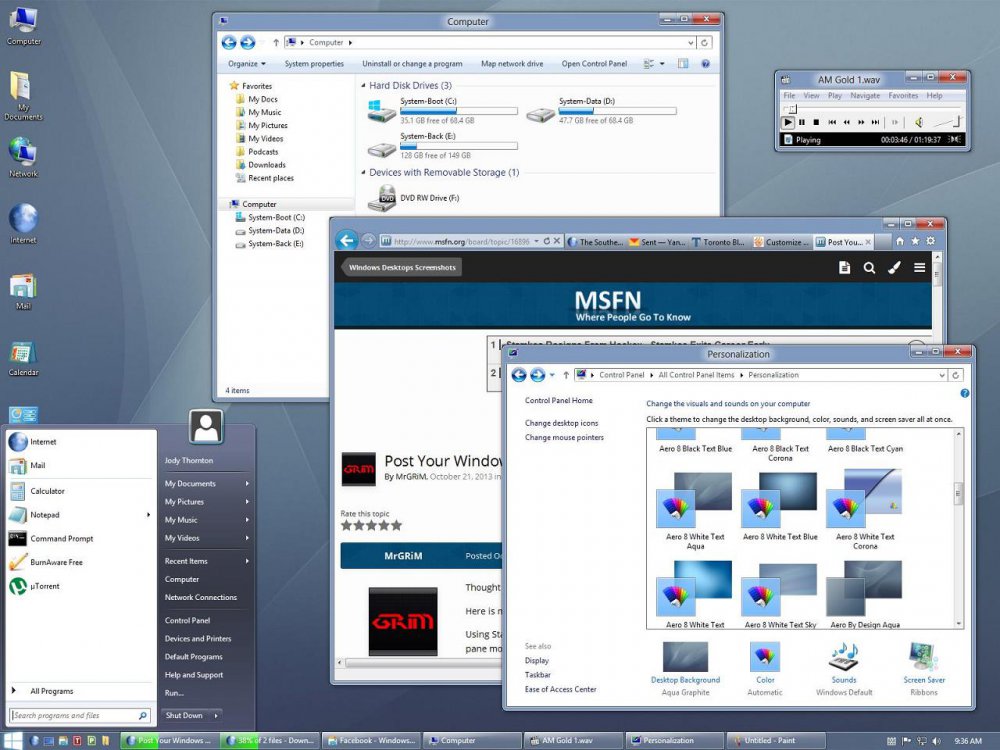Pause playback of AM Gold 1.wav
Viewport: 1000px width, 750px height.
[x=802, y=122]
